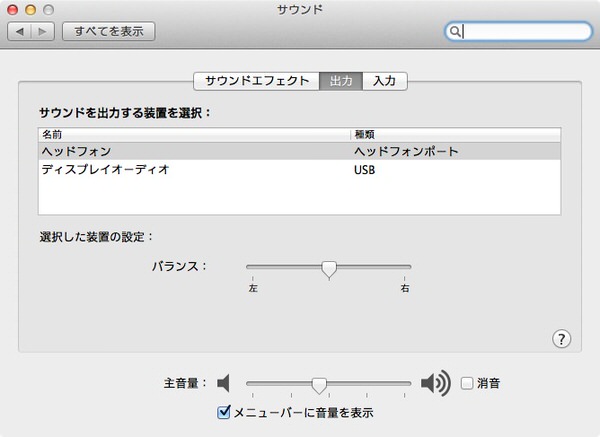Click the 主音量 volume slider thumb

tap(319, 386)
